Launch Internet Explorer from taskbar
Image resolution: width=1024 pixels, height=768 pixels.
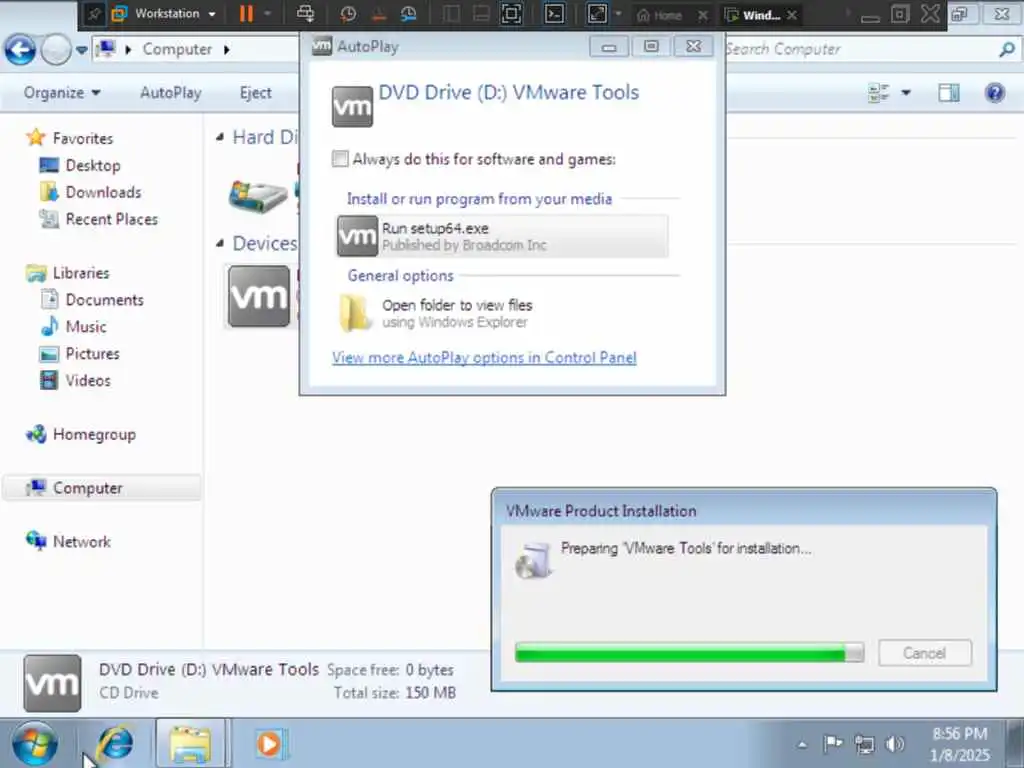point(115,744)
